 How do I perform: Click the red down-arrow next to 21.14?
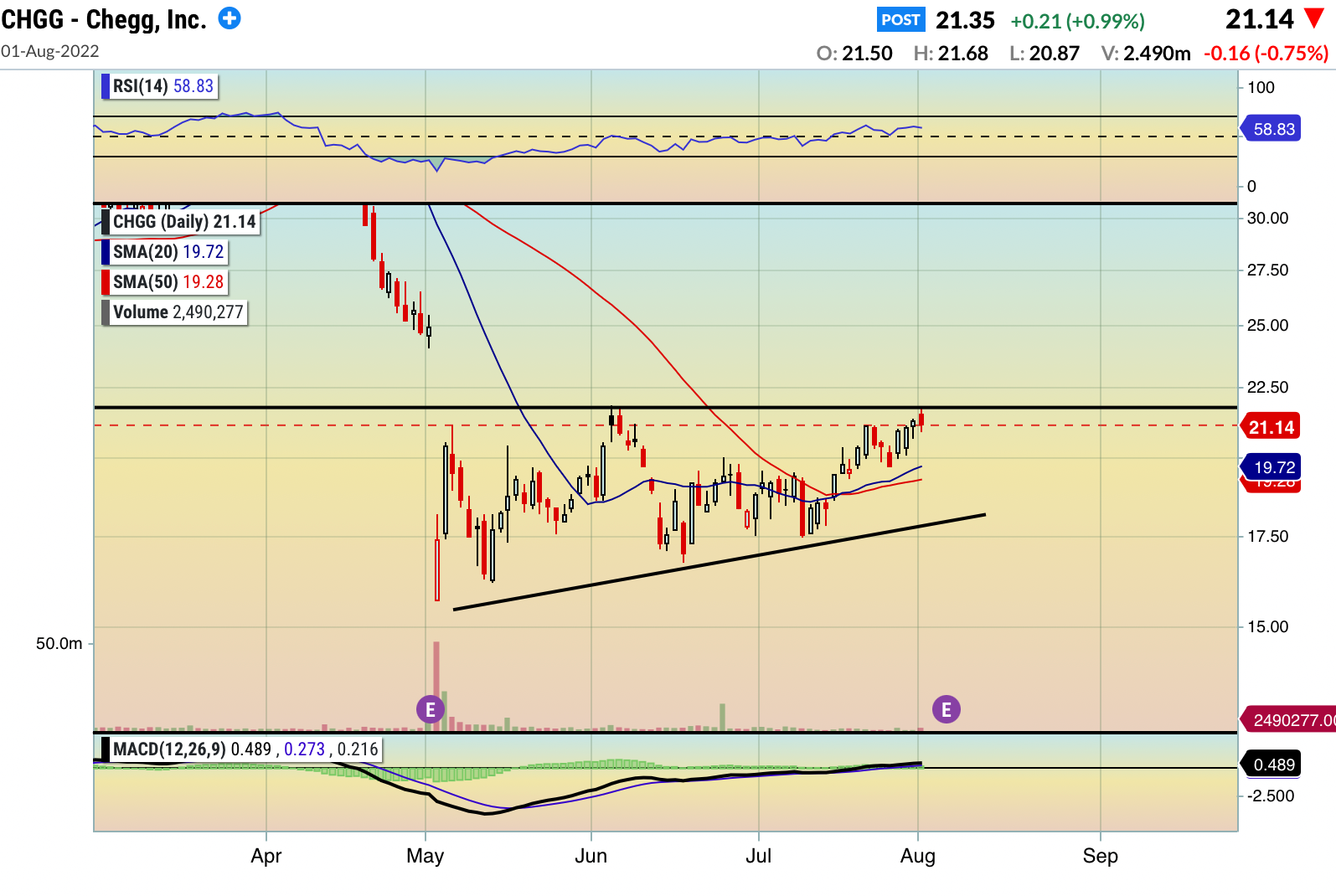(x=1315, y=18)
